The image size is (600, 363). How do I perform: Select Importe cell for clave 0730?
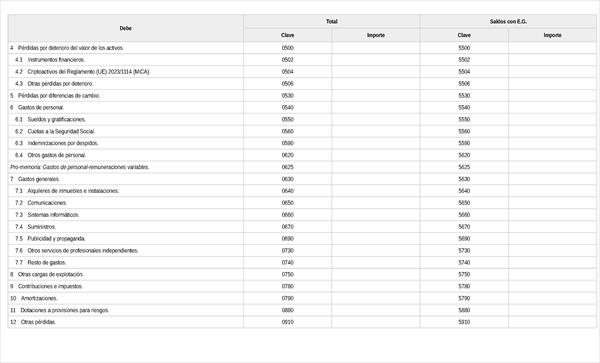(376, 251)
